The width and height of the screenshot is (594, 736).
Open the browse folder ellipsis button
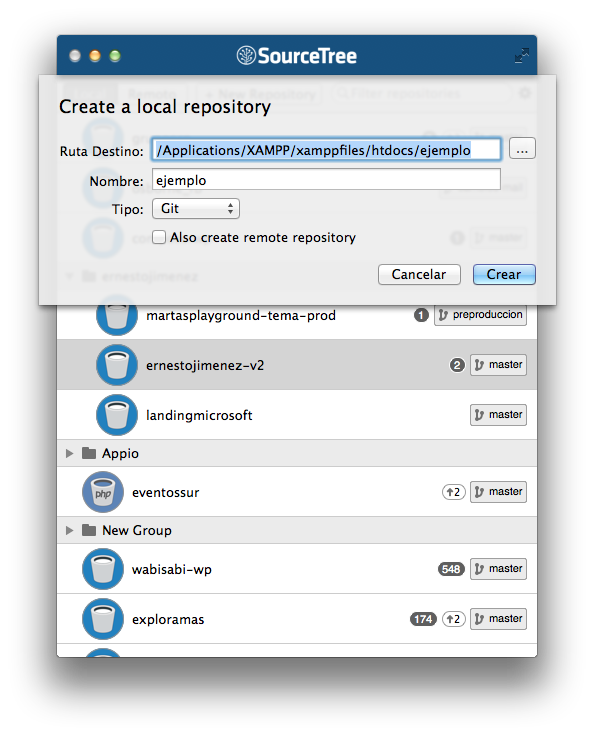point(522,149)
